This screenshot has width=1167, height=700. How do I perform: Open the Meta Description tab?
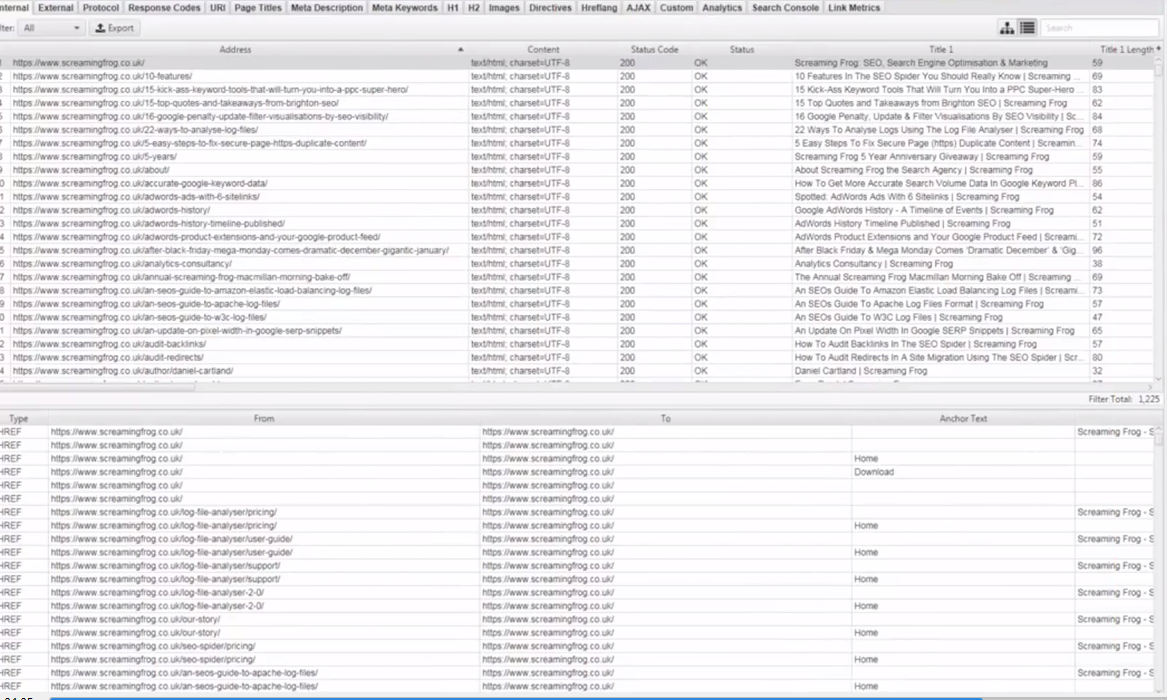[326, 7]
